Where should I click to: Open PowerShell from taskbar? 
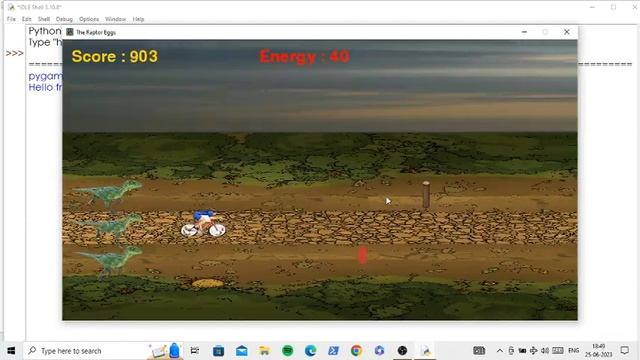pyautogui.click(x=333, y=351)
